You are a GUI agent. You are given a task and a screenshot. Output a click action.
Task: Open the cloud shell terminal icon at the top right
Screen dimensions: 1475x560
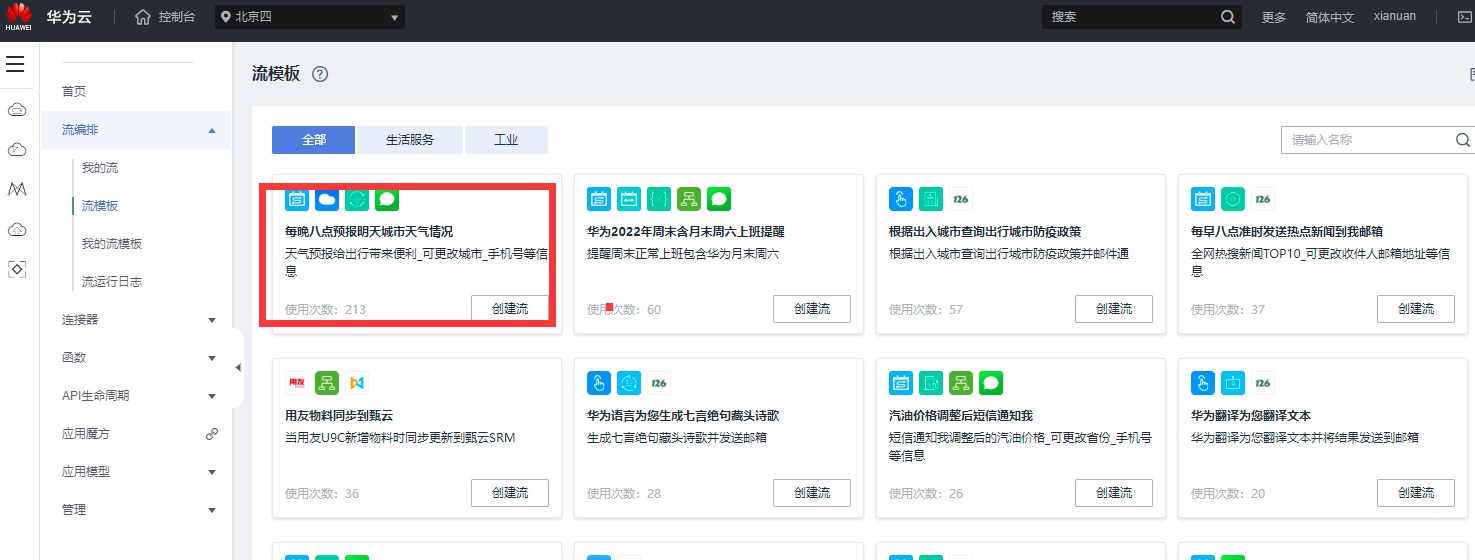pos(1465,17)
